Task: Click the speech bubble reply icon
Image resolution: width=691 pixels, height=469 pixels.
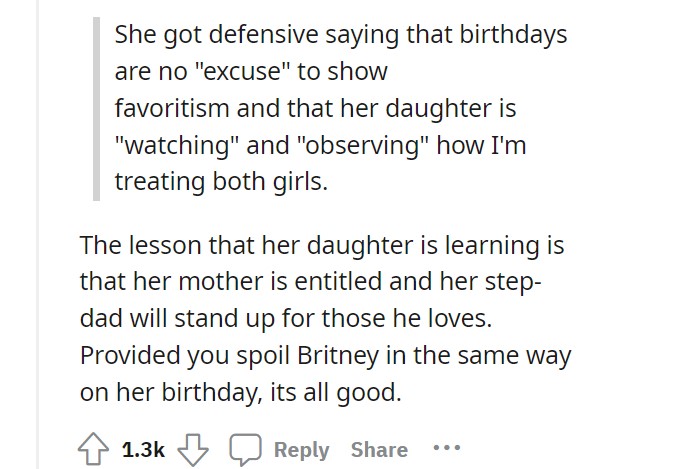Action: pyautogui.click(x=245, y=450)
